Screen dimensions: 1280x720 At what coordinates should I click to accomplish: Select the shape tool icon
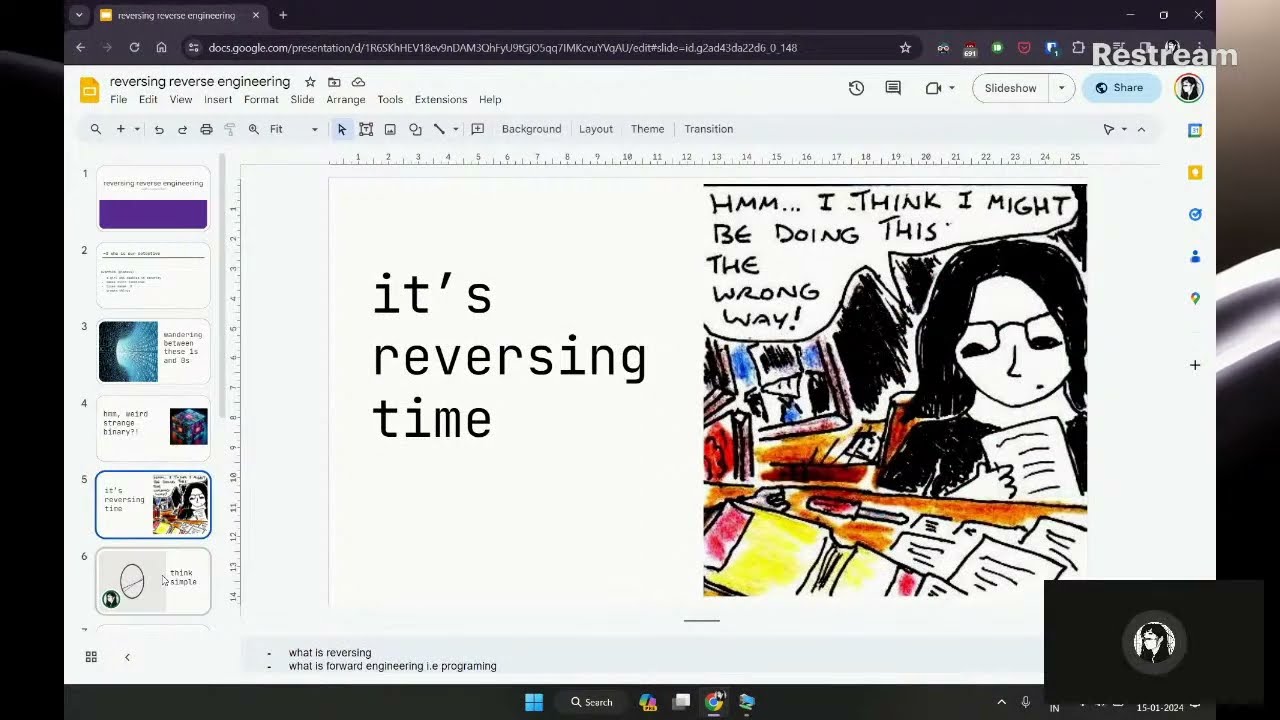tap(415, 129)
